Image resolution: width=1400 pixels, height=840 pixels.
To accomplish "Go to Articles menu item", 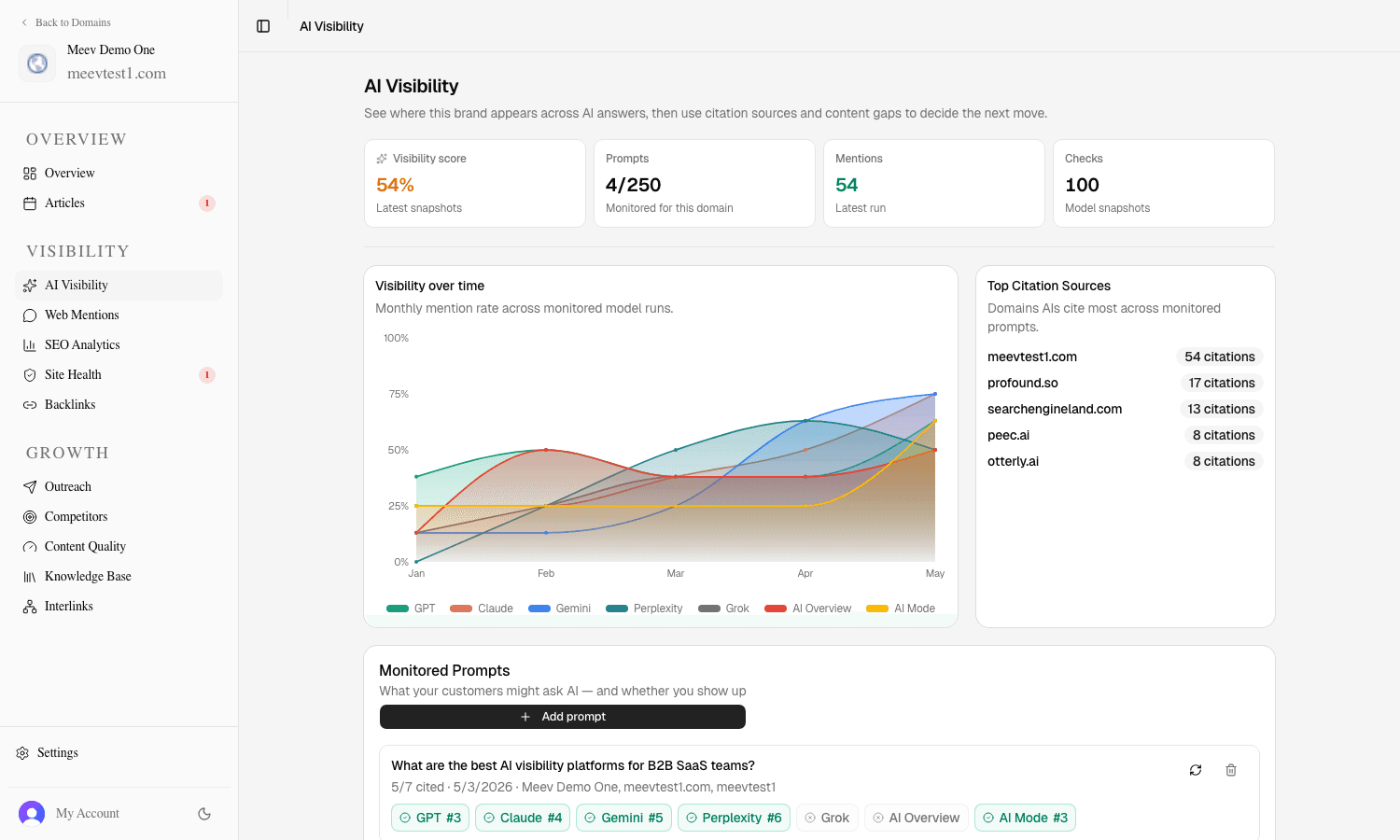I will (x=119, y=203).
